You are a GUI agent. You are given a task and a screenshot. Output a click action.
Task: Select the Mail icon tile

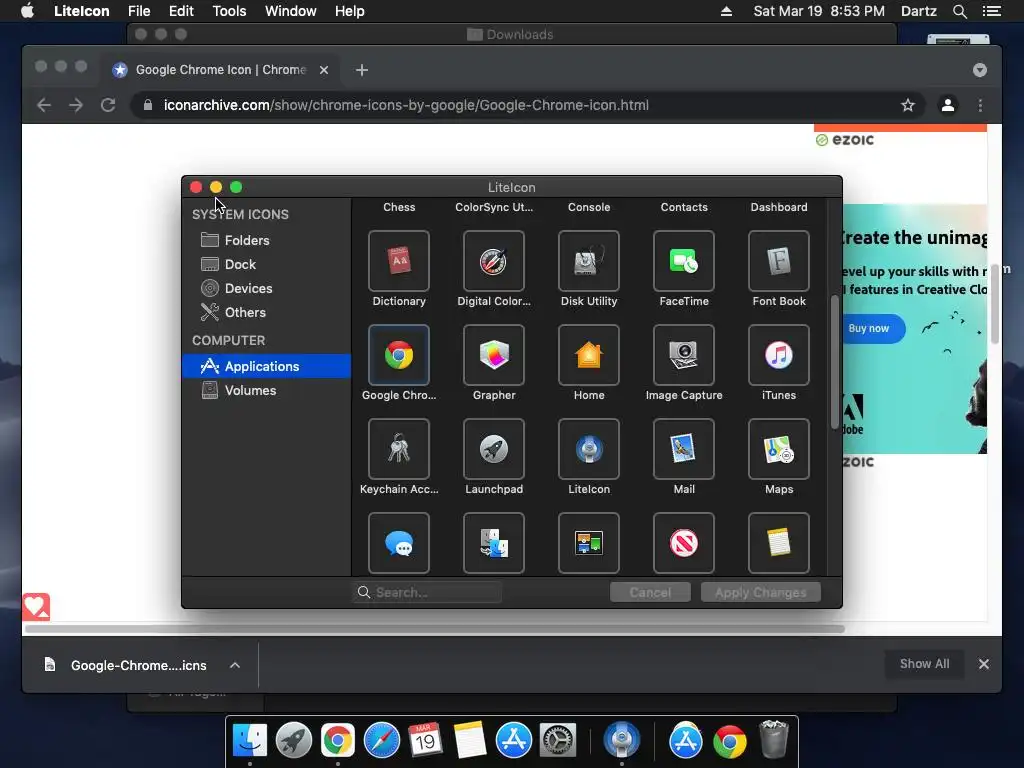[684, 449]
